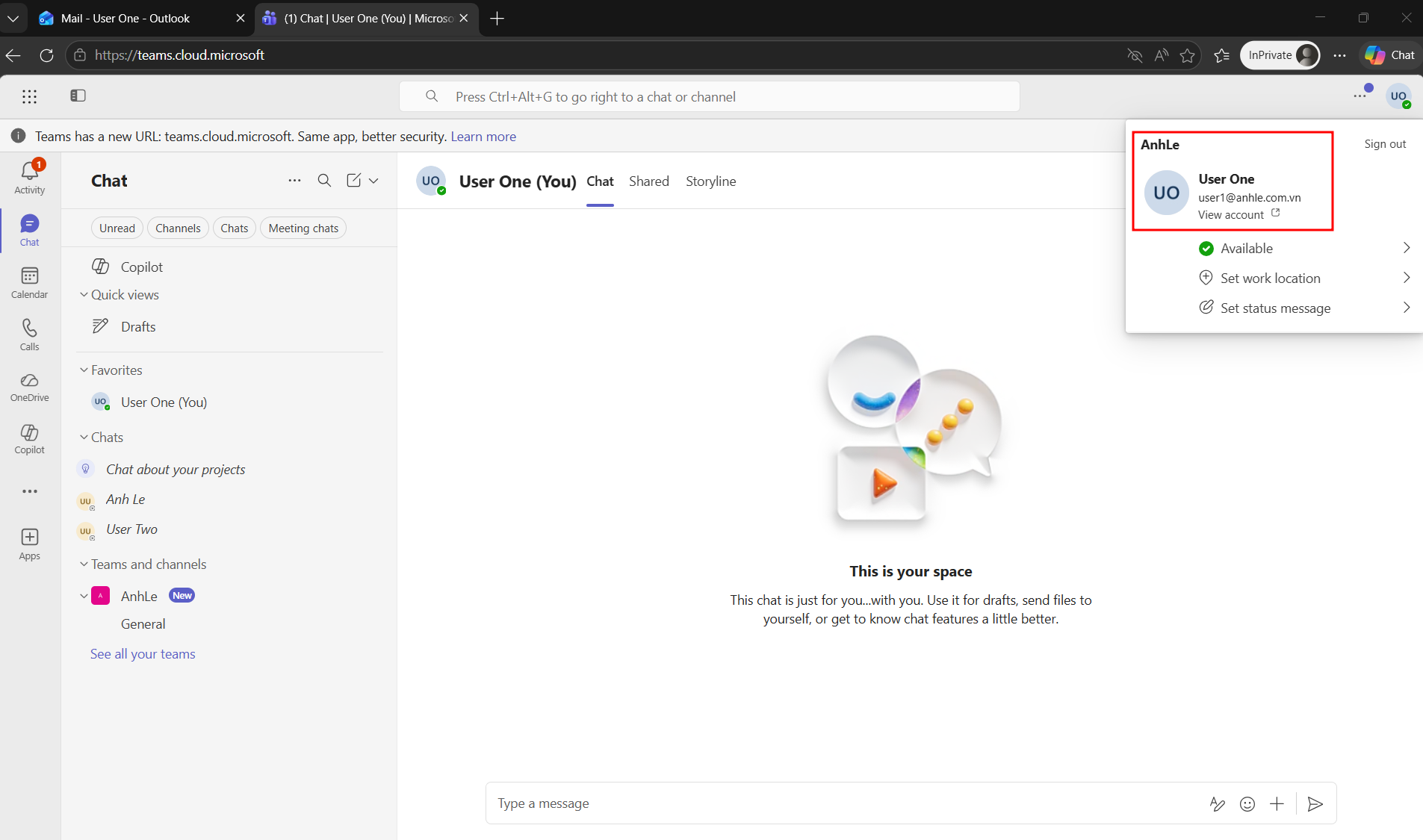This screenshot has width=1423, height=840.
Task: Switch to the Shared tab
Action: [x=649, y=181]
